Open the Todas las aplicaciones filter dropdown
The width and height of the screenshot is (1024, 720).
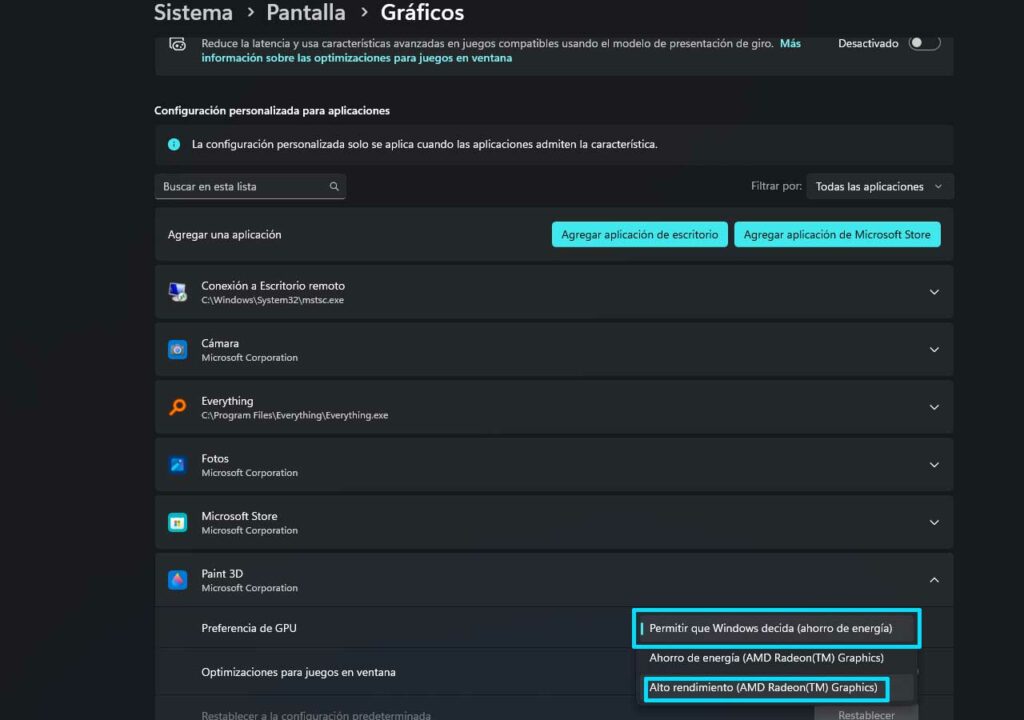tap(880, 186)
